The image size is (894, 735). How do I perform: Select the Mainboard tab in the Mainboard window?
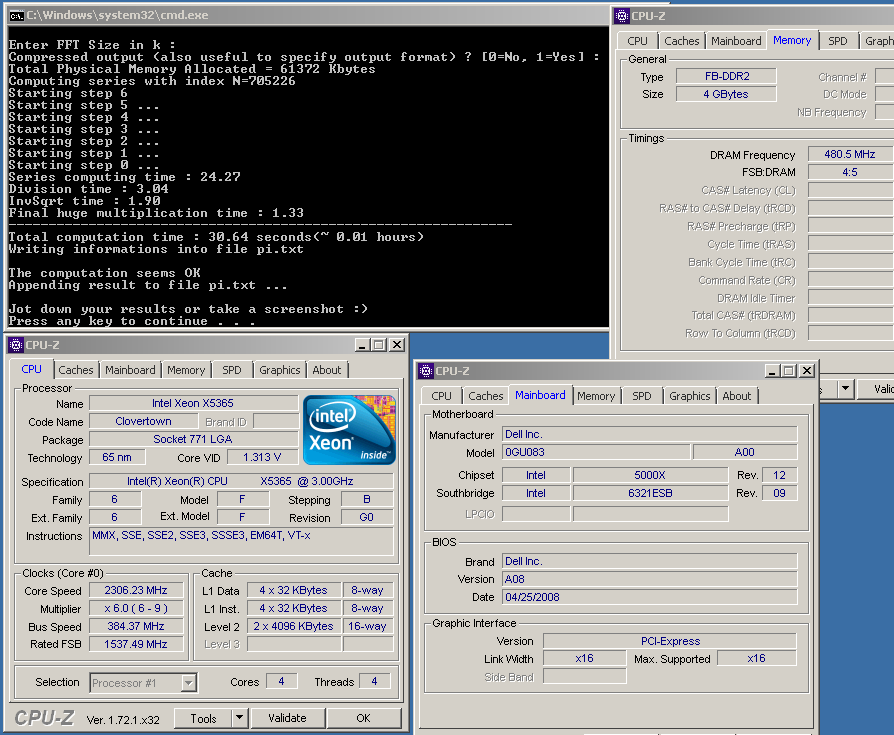point(541,395)
